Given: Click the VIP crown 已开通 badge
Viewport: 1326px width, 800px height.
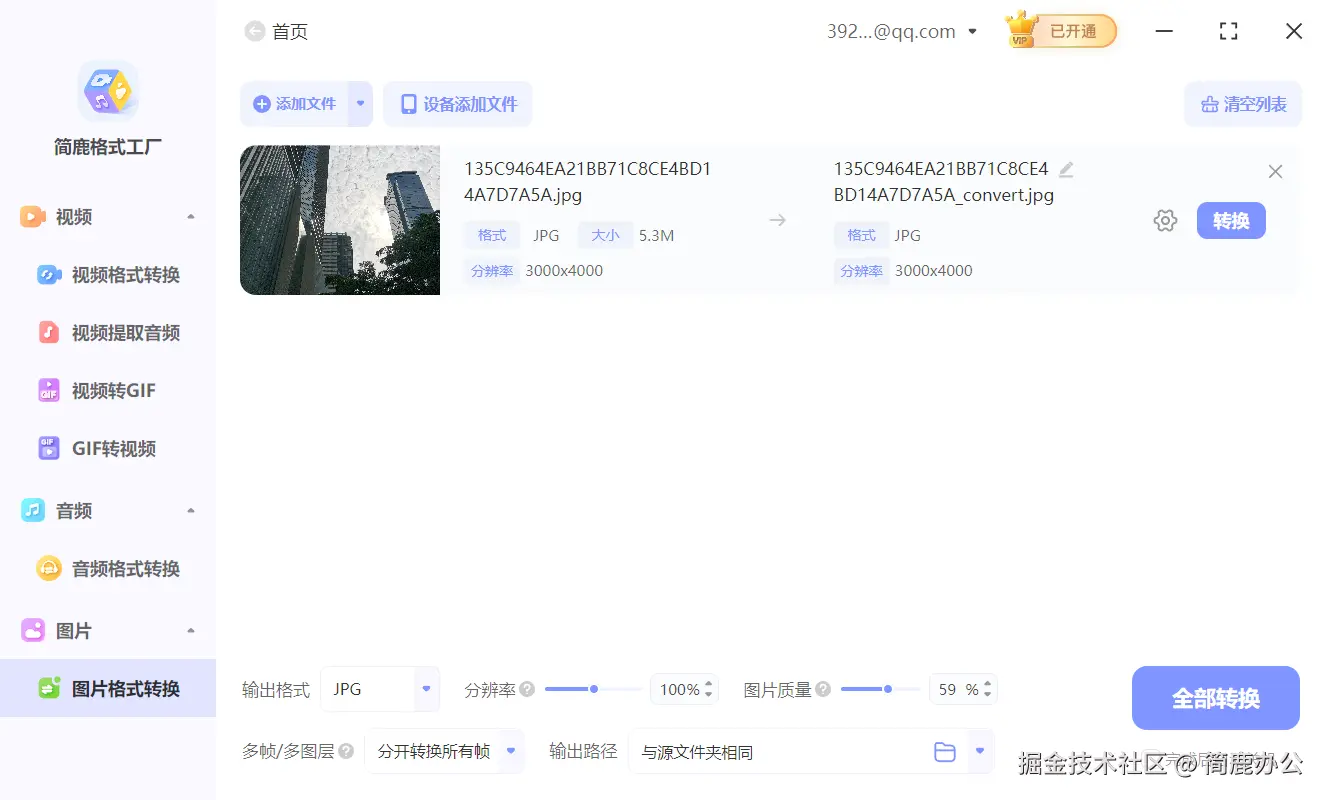Looking at the screenshot, I should (1061, 31).
